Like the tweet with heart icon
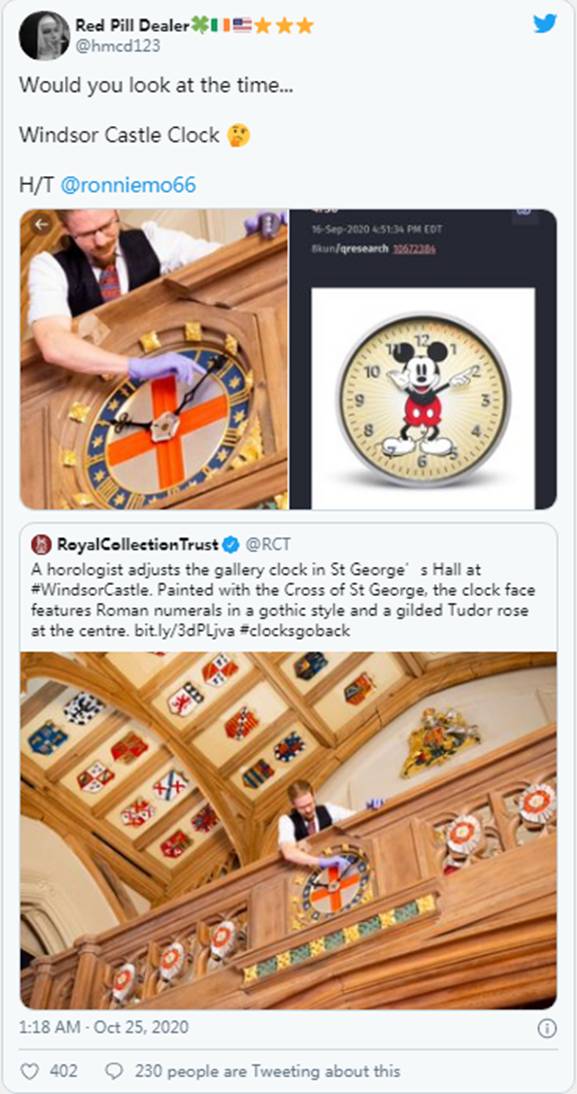Viewport: 577px width, 1094px height. (30, 1070)
